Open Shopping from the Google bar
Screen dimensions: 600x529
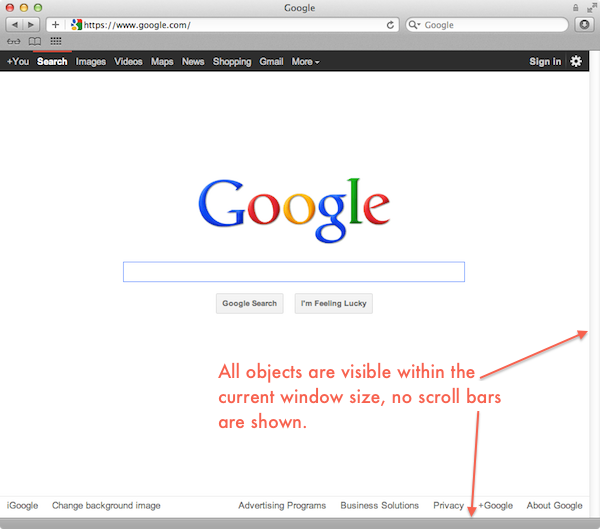coord(232,62)
